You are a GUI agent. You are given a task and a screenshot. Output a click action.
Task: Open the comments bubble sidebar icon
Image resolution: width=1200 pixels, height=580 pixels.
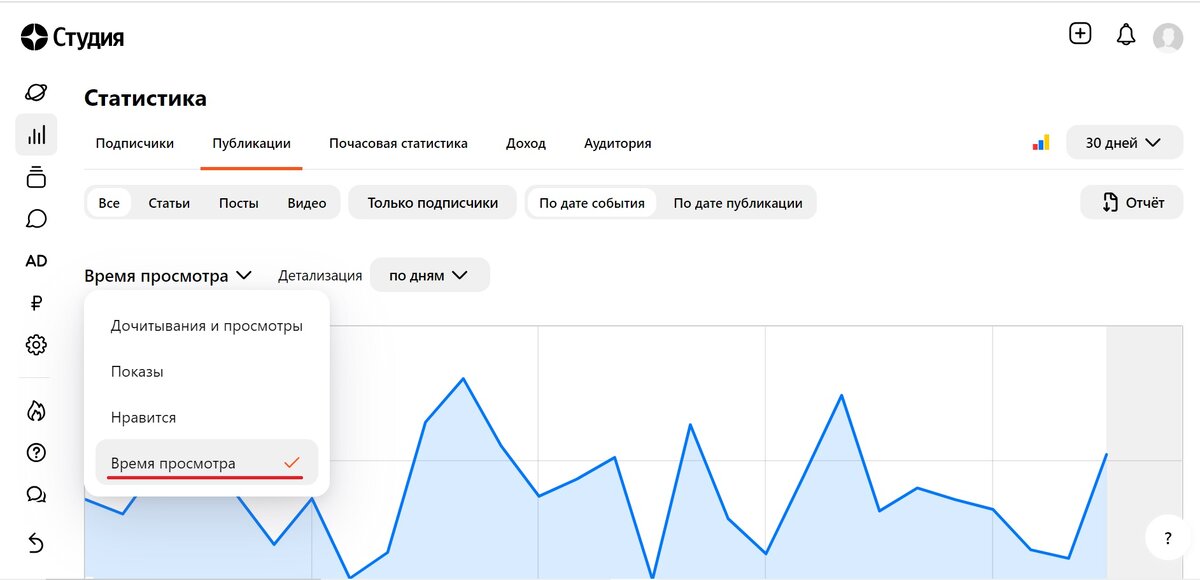coord(36,219)
